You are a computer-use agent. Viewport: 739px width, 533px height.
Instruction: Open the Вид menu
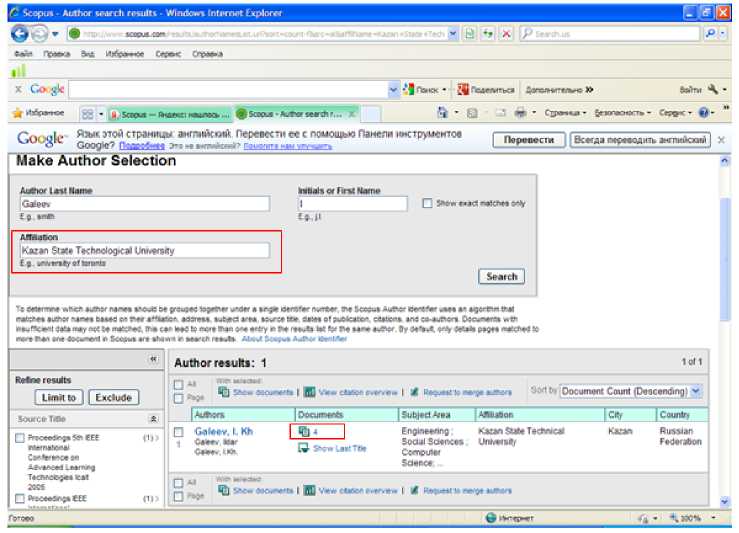click(x=88, y=54)
